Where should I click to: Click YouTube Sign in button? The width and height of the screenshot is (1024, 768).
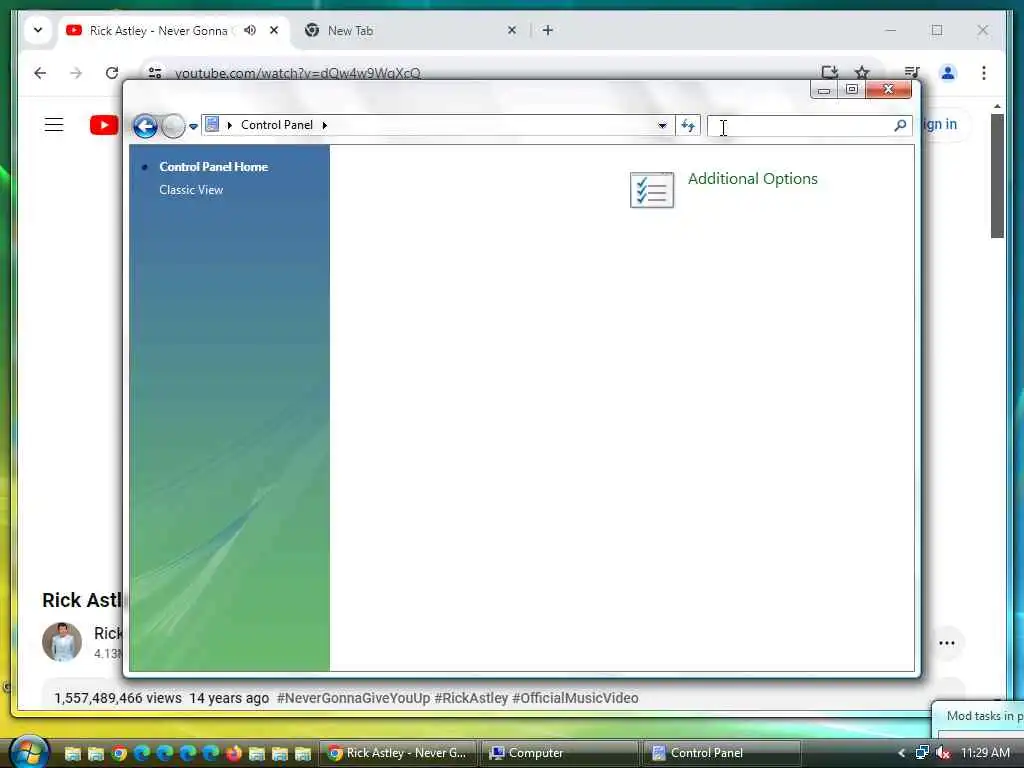click(x=939, y=124)
